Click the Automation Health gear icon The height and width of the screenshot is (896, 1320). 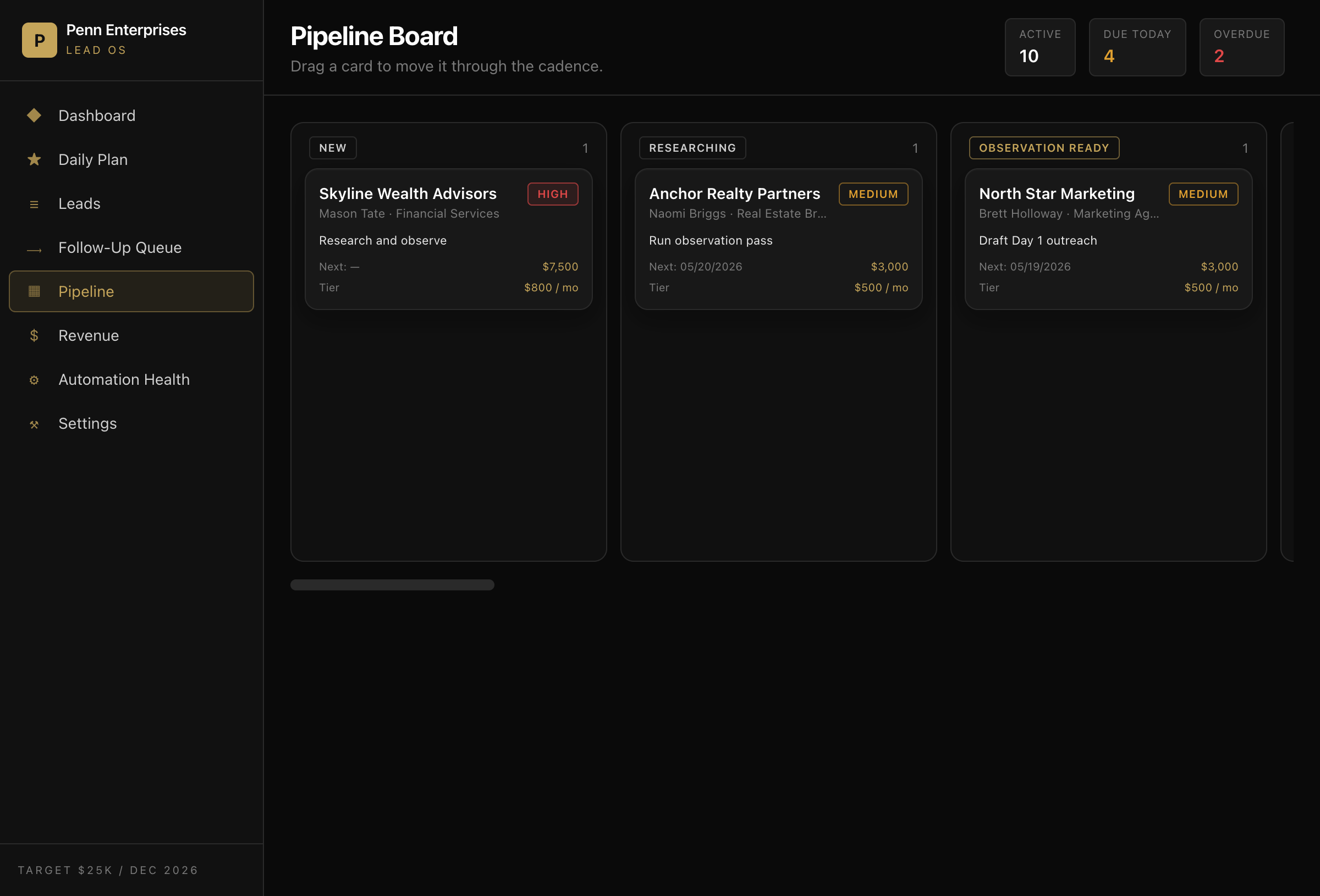point(34,380)
